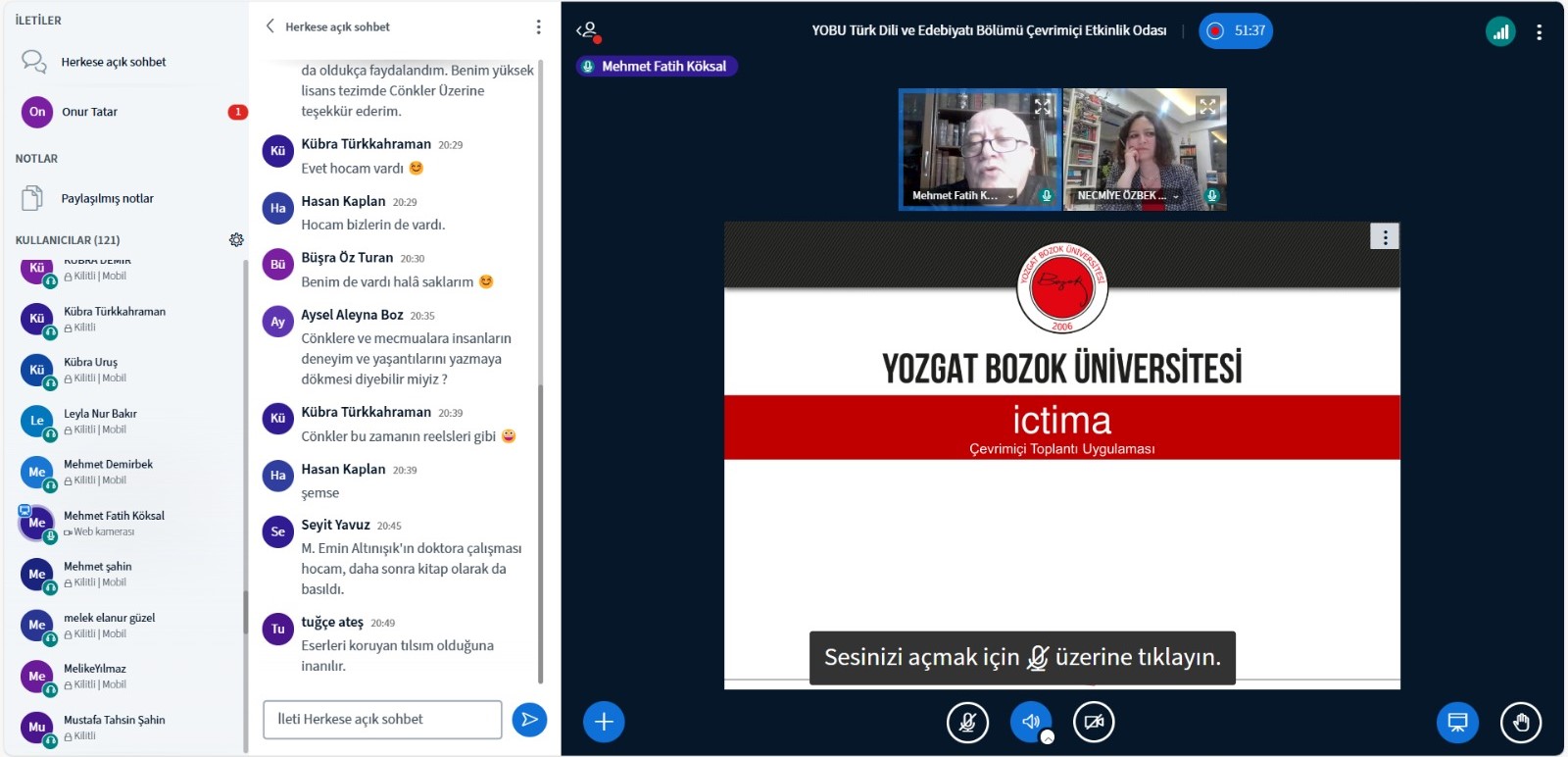The width and height of the screenshot is (1568, 757).
Task: Expand Mehmet Fatih Köksal webcam to fullscreen
Action: click(1043, 106)
